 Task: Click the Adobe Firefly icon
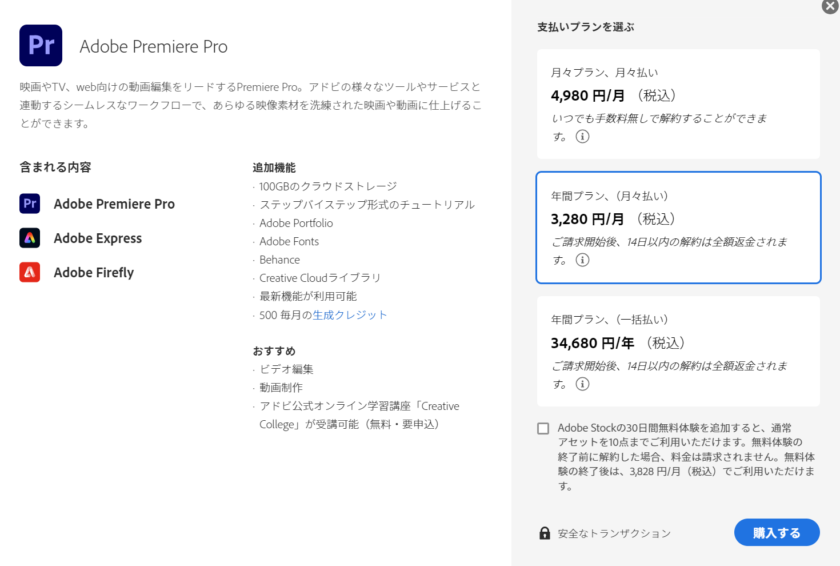30,272
